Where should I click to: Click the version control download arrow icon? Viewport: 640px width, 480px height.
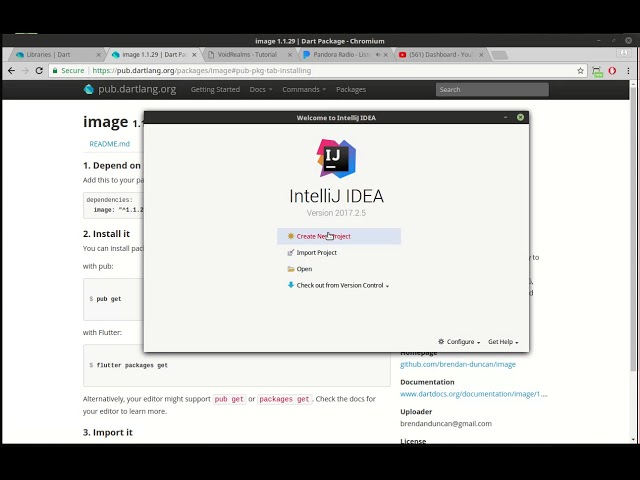pyautogui.click(x=291, y=285)
